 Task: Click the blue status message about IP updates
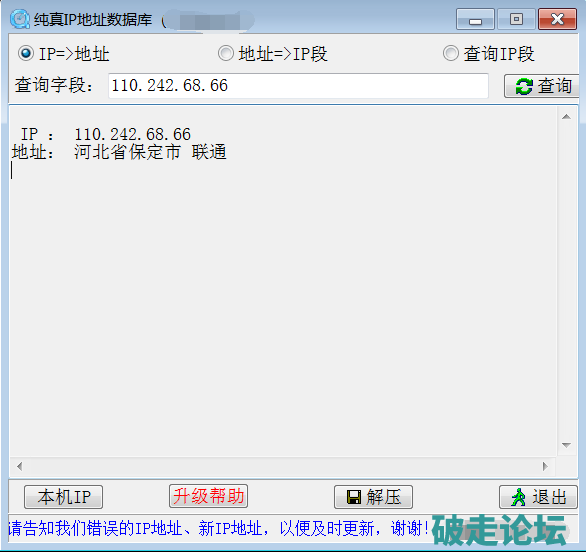click(218, 528)
